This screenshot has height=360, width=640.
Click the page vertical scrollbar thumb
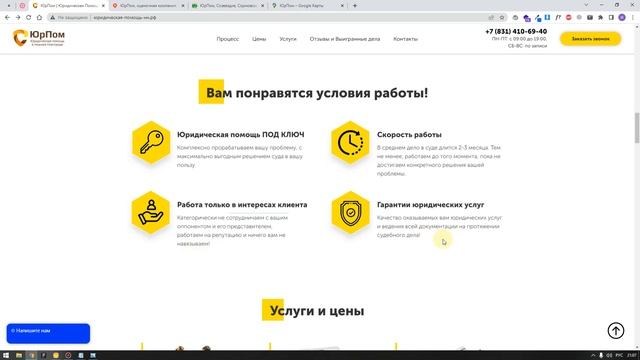pos(637,127)
